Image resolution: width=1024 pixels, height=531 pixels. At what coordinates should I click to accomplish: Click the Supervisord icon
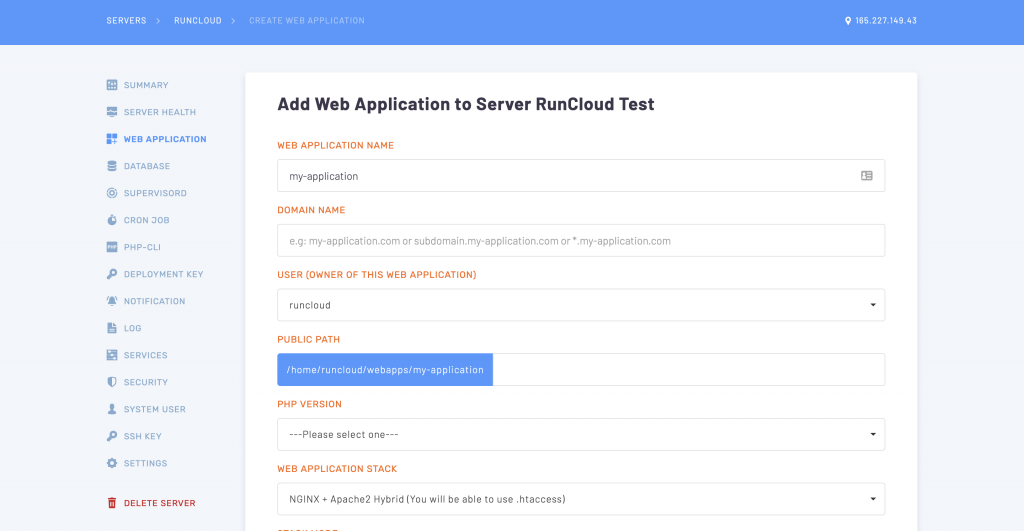112,193
